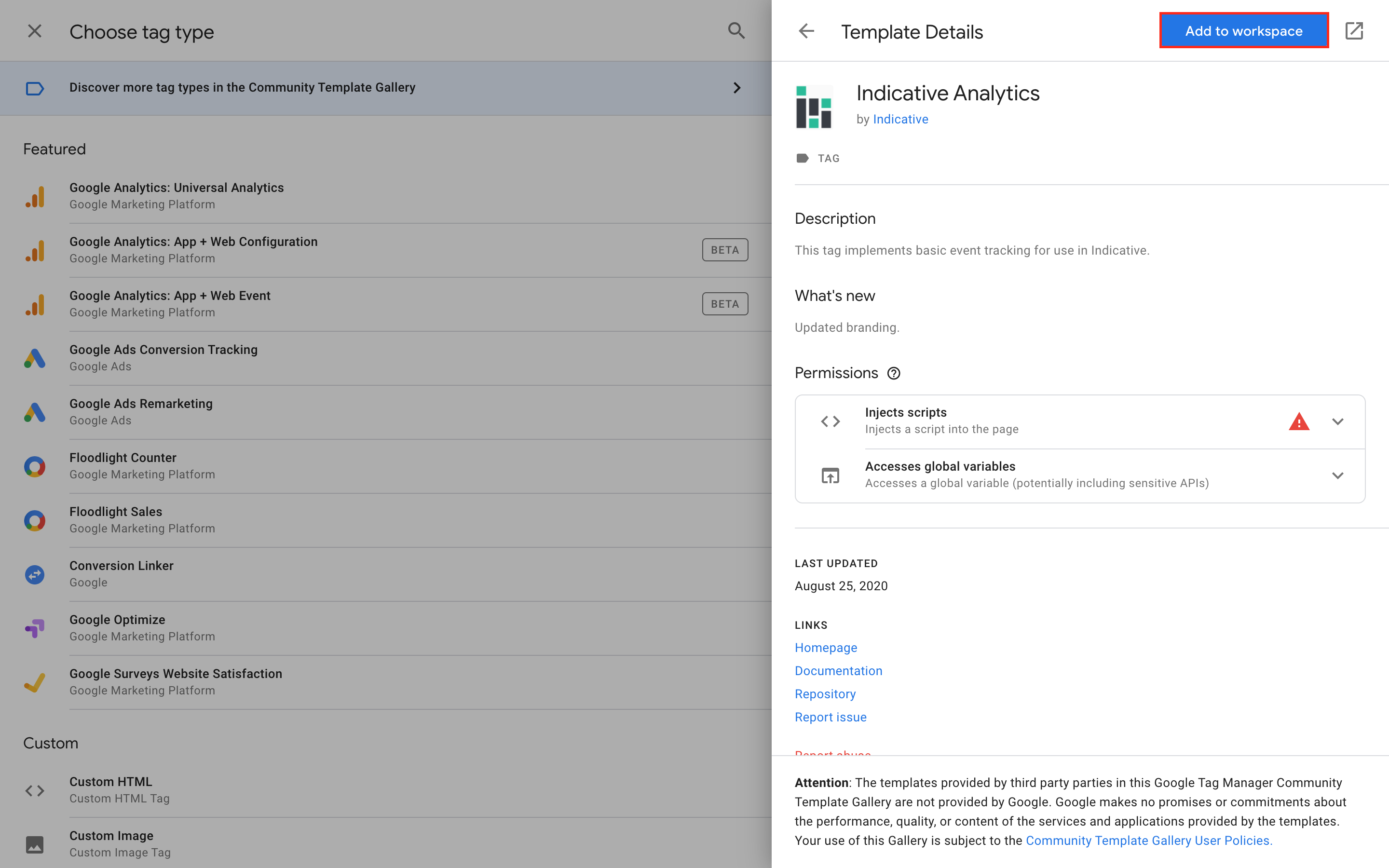Click the Floodlight Counter icon
The width and height of the screenshot is (1389, 868).
[34, 466]
